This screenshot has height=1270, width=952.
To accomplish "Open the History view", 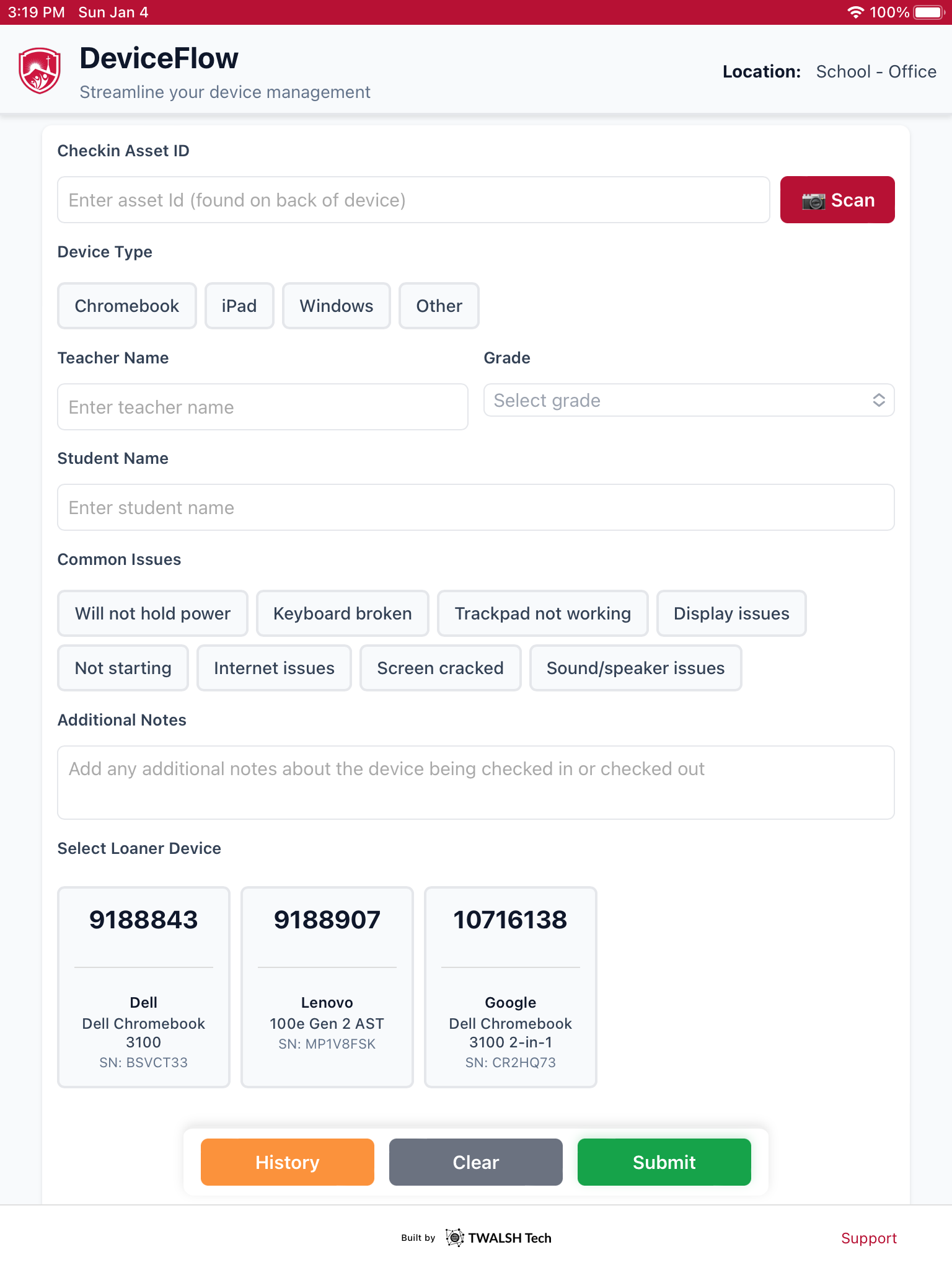I will pos(286,1162).
